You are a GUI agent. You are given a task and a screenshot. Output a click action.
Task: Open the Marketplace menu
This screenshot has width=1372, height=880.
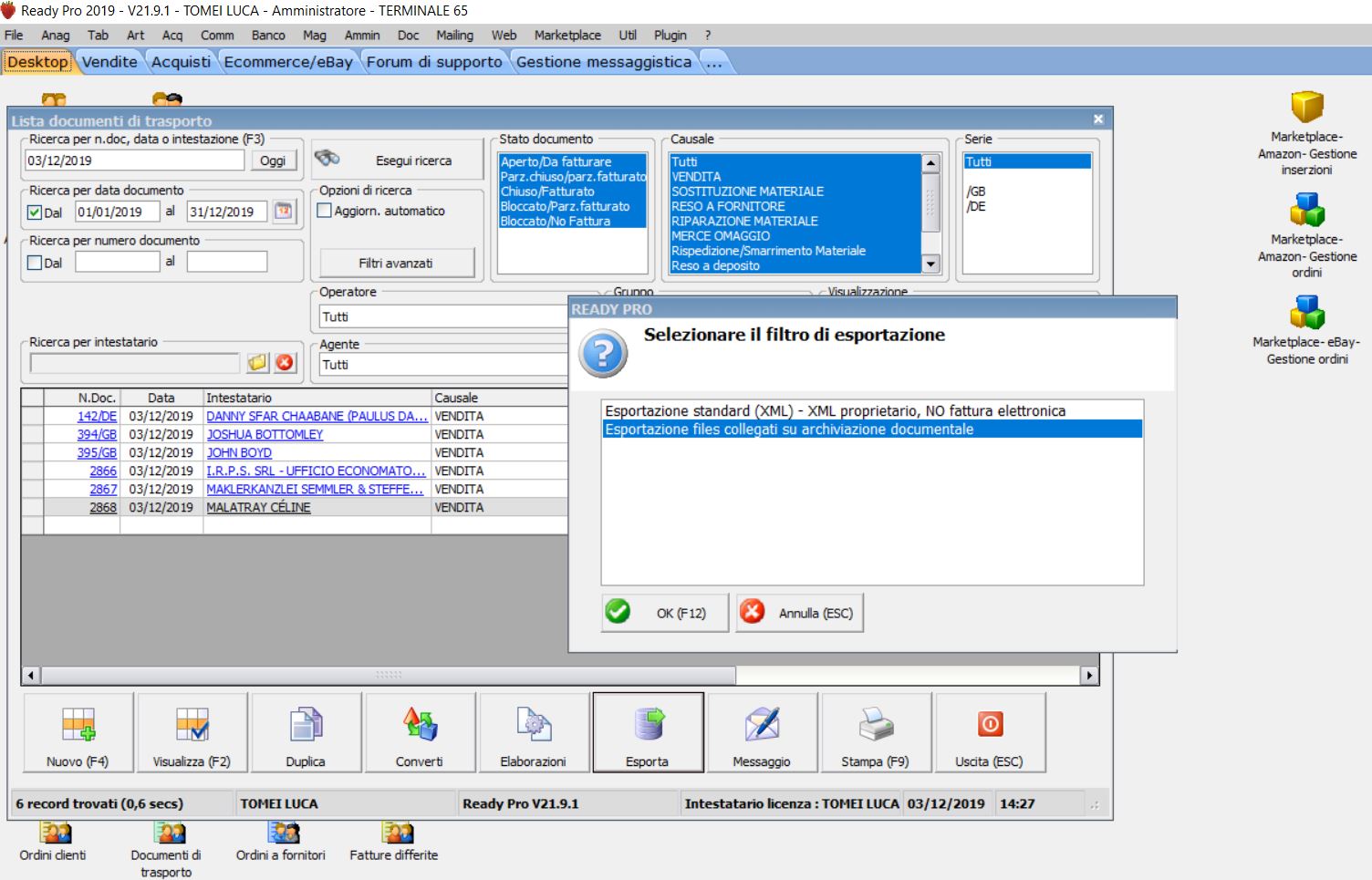(567, 35)
